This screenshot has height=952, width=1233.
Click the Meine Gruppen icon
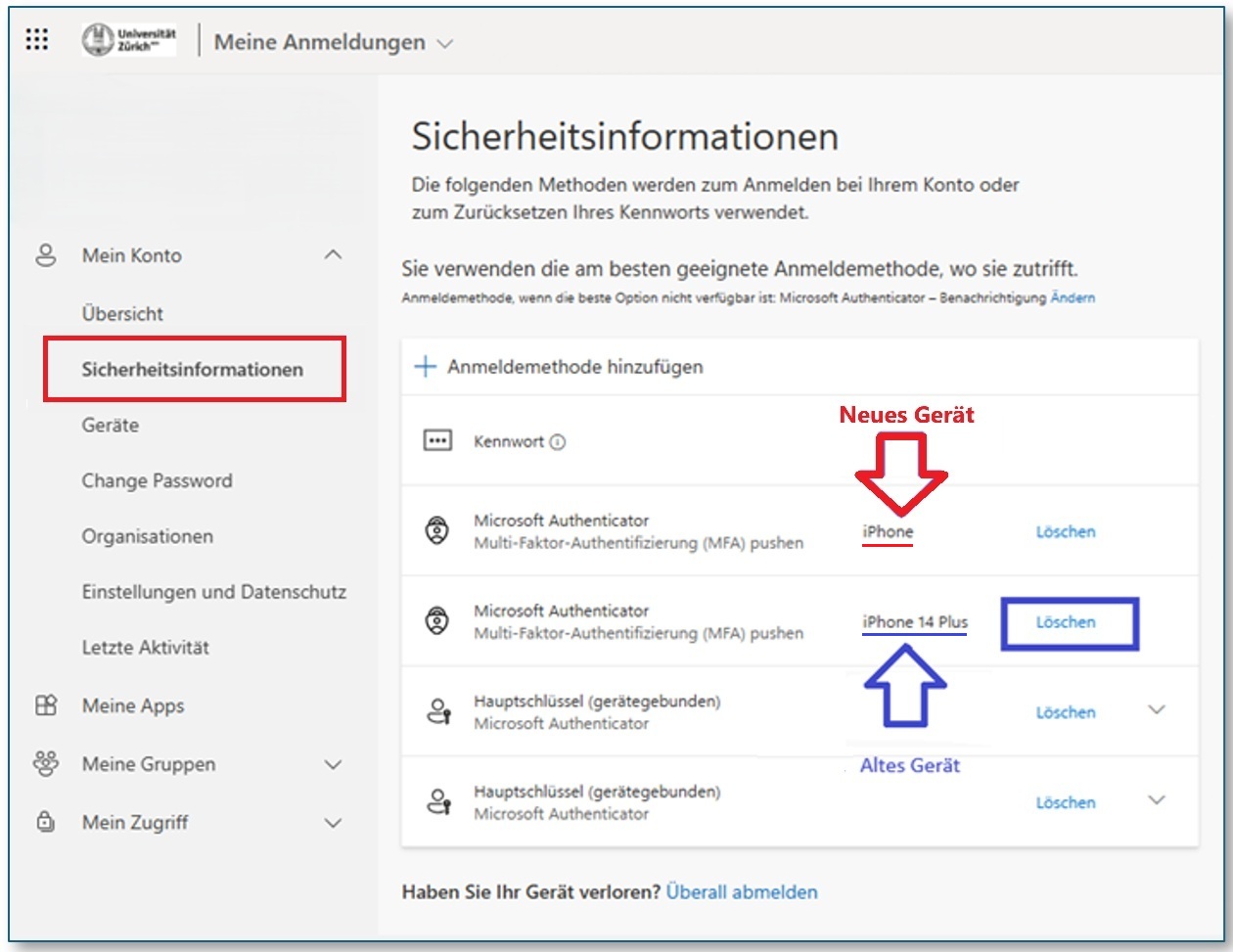(46, 764)
